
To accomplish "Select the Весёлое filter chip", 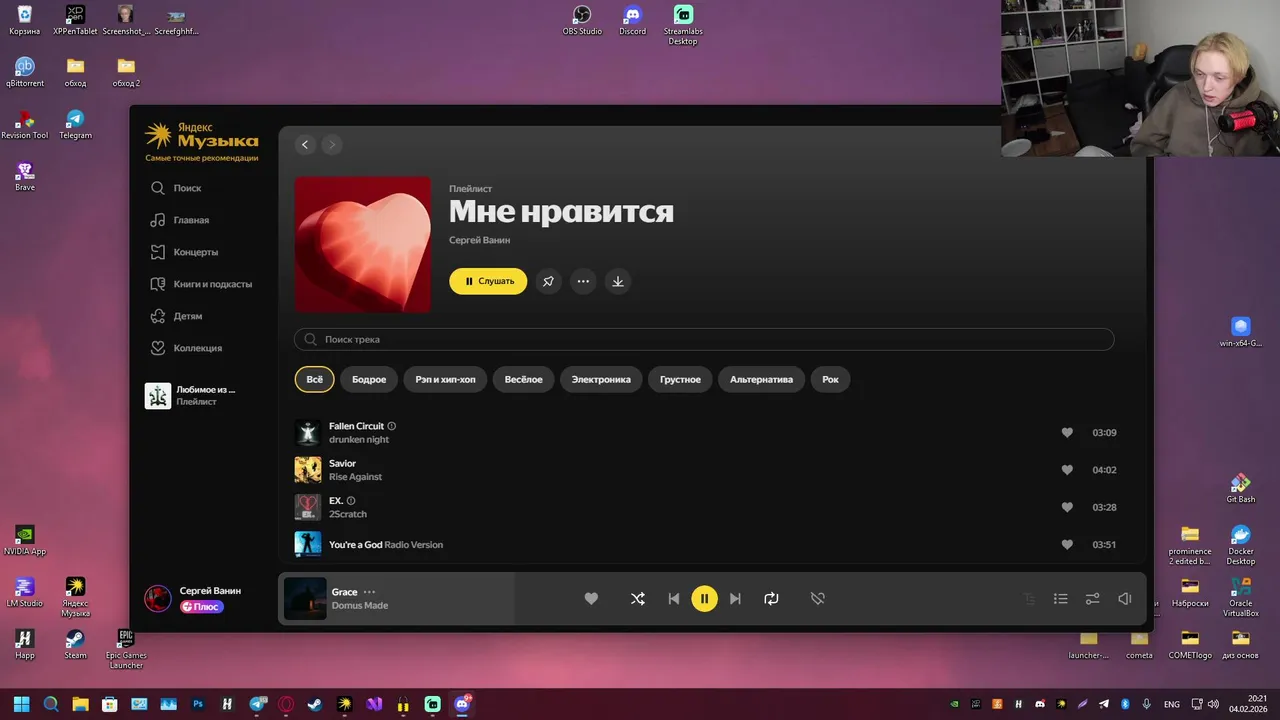I will [x=523, y=379].
